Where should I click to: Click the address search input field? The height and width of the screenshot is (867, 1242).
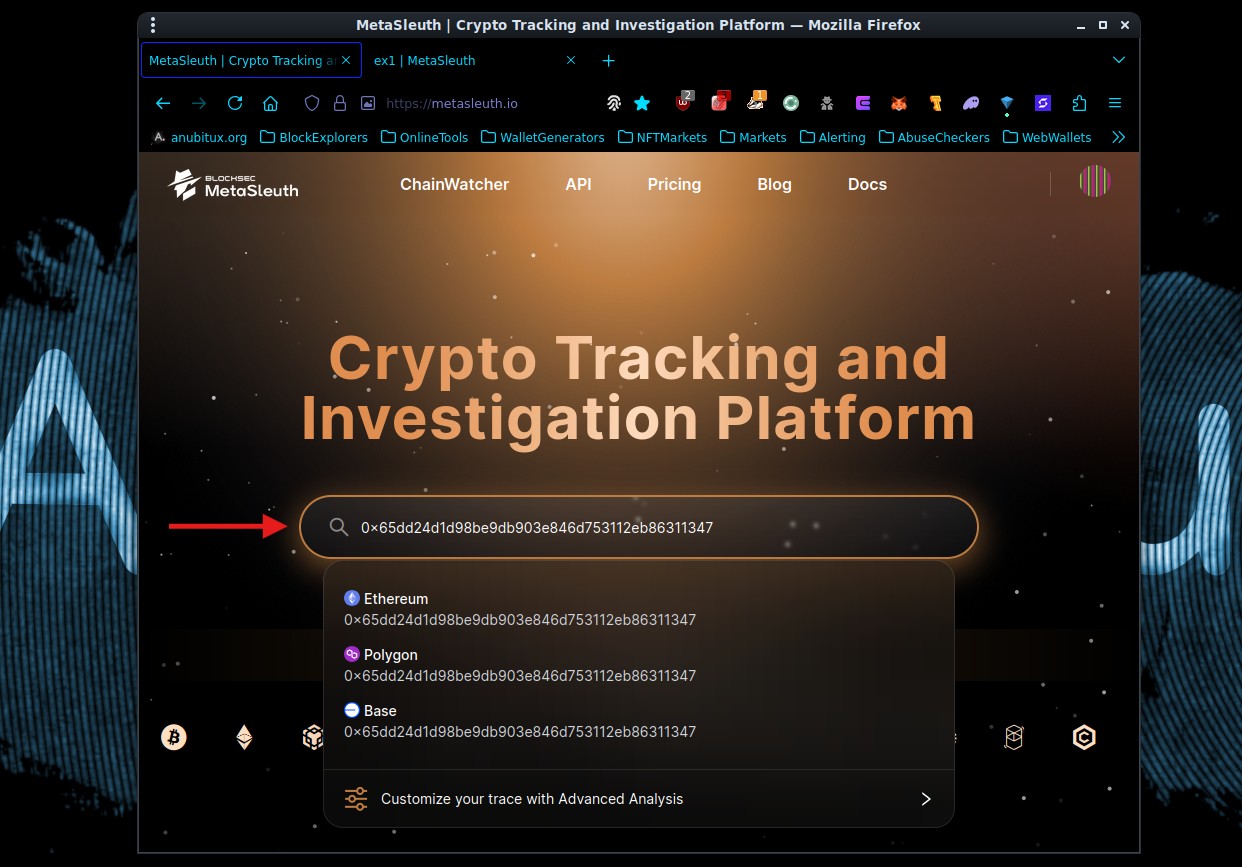pos(638,527)
